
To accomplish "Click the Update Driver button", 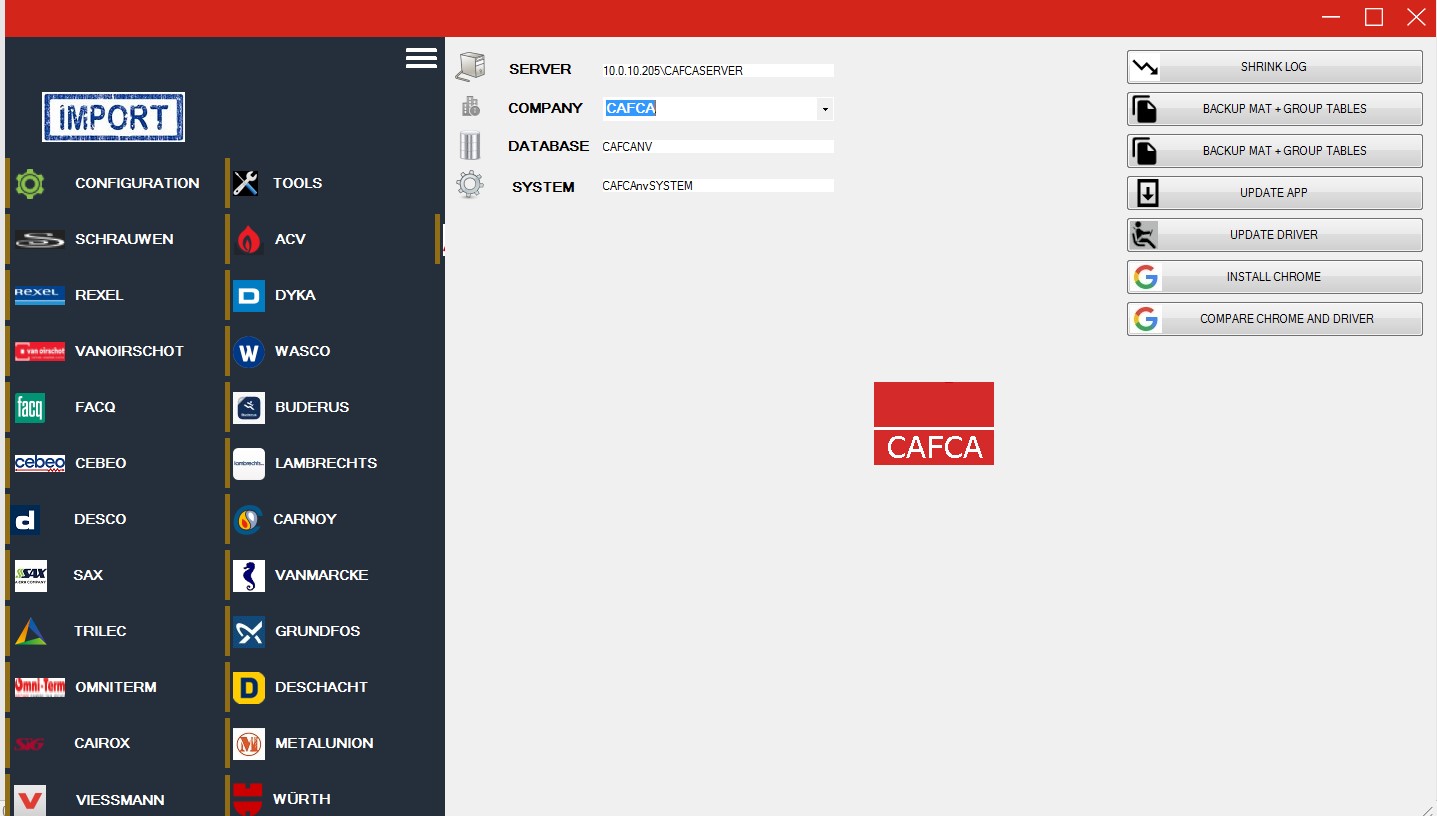I will [x=1274, y=235].
